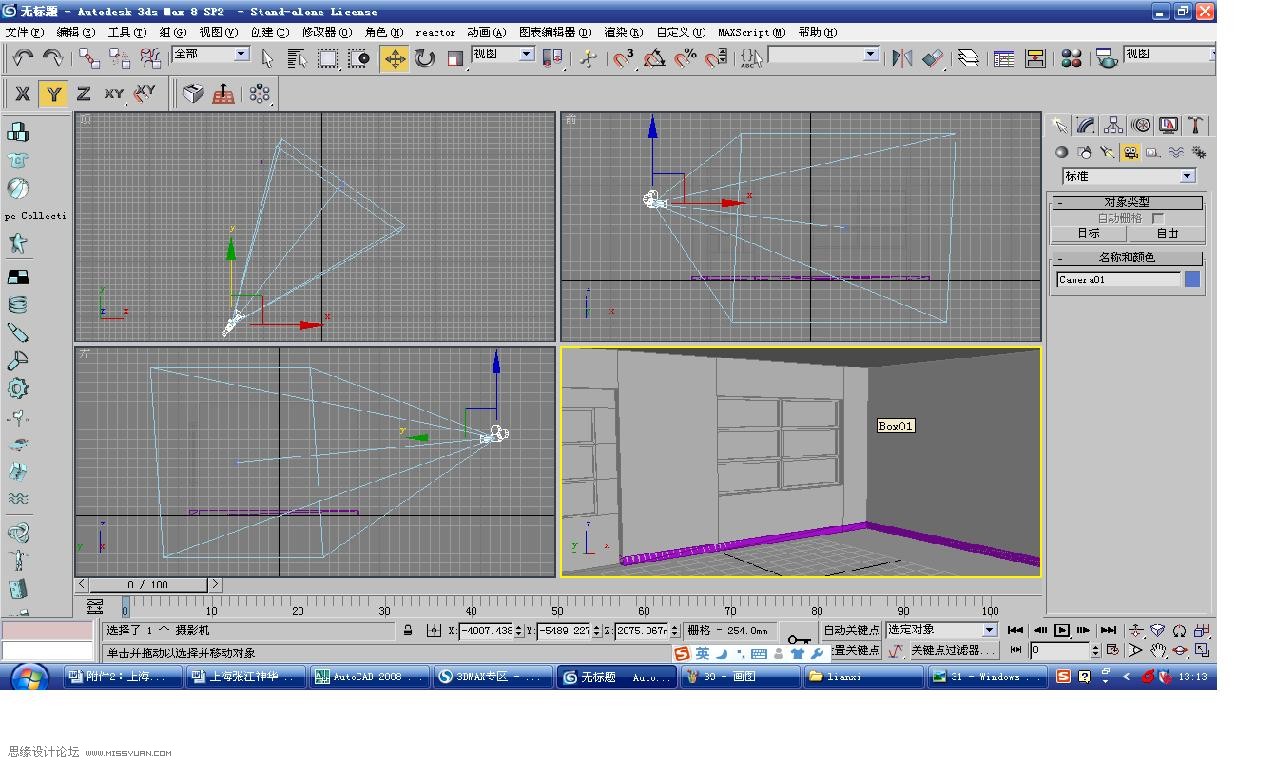Activate the Select and Rotate tool
The image size is (1280, 768).
[425, 58]
